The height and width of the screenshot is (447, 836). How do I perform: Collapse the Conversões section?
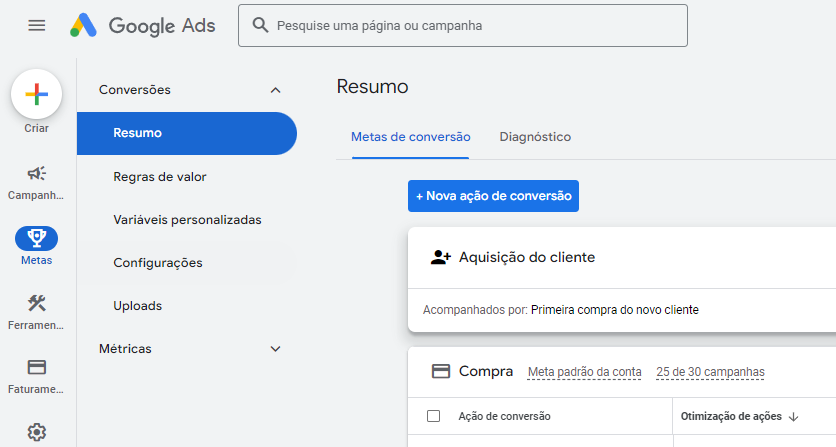click(275, 90)
